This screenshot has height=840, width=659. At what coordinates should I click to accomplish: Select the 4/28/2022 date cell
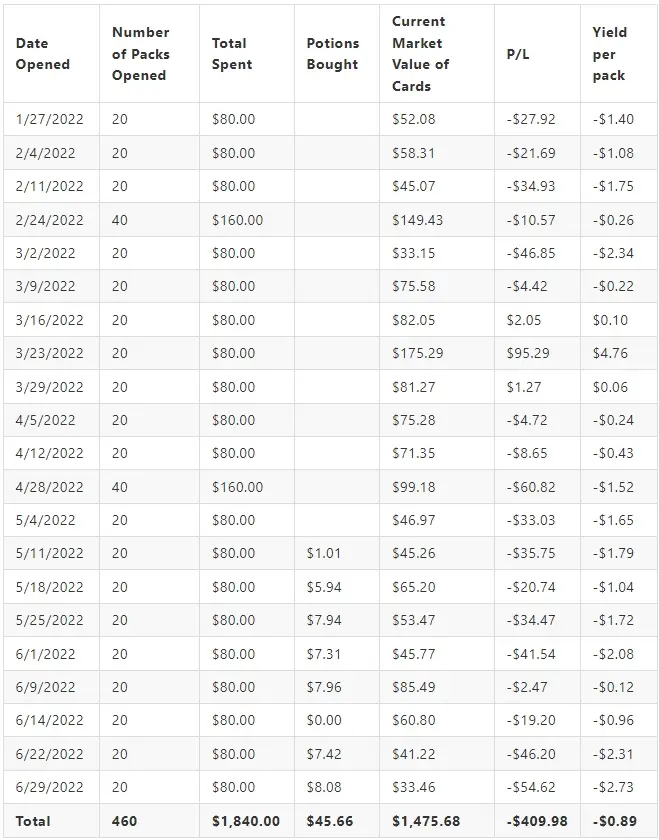tap(49, 487)
